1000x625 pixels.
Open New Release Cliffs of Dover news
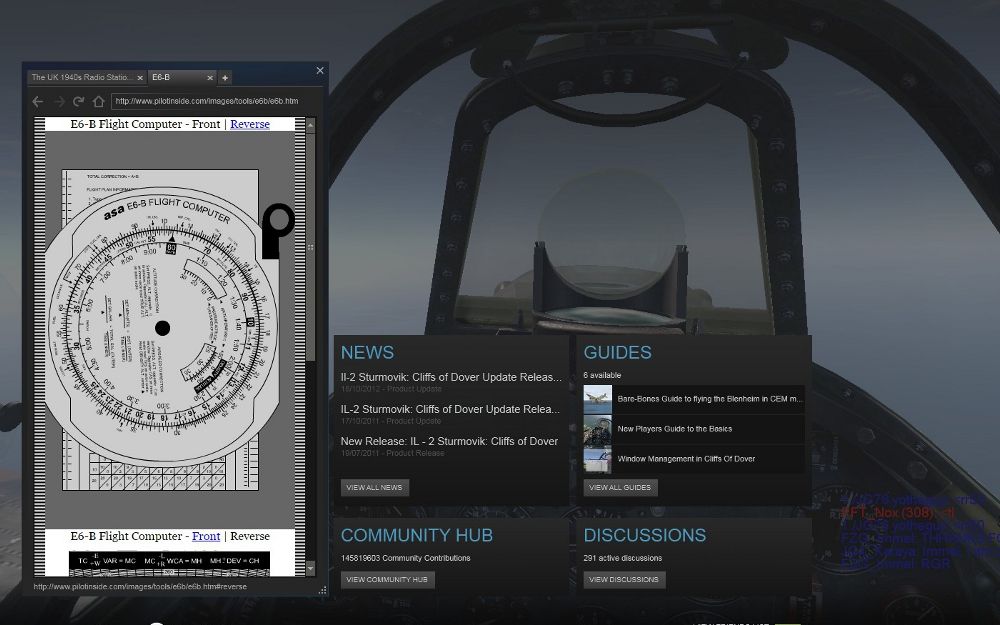449,441
